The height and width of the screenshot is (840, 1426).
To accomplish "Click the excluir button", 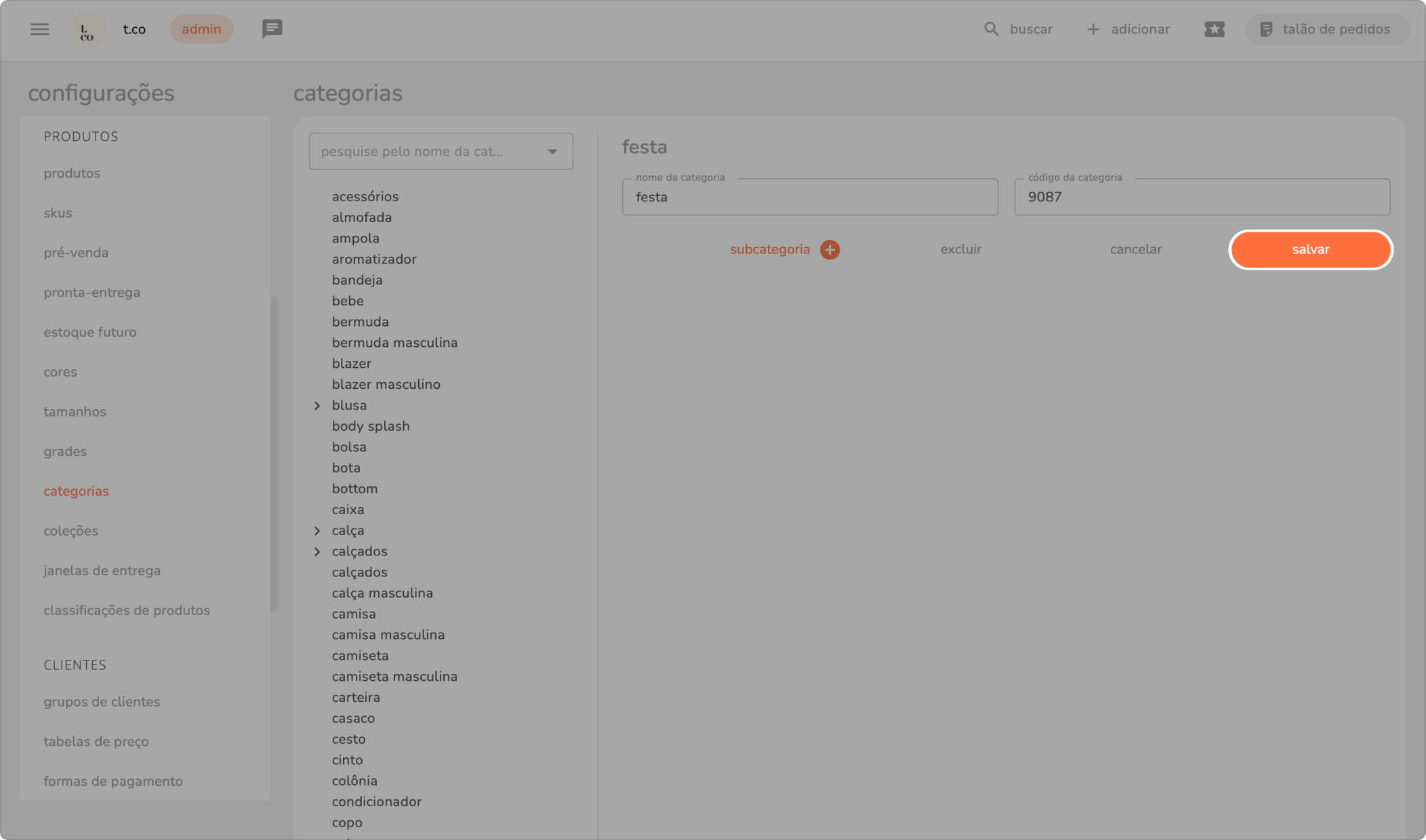I will (960, 249).
